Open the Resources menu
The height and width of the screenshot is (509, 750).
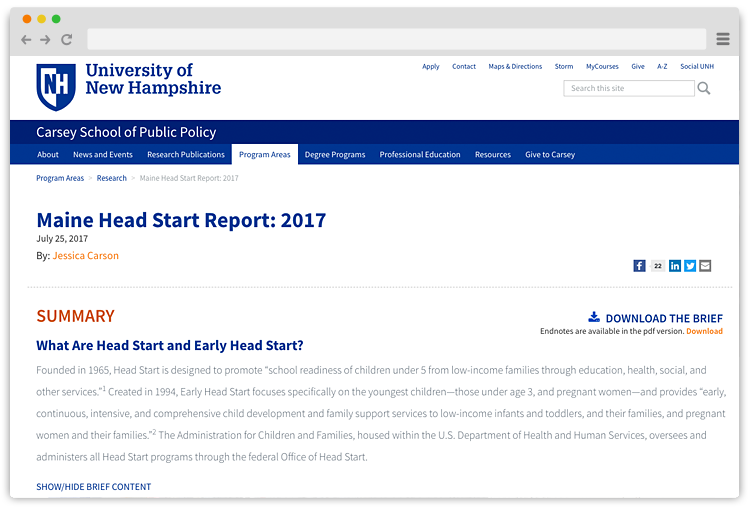[x=493, y=155]
